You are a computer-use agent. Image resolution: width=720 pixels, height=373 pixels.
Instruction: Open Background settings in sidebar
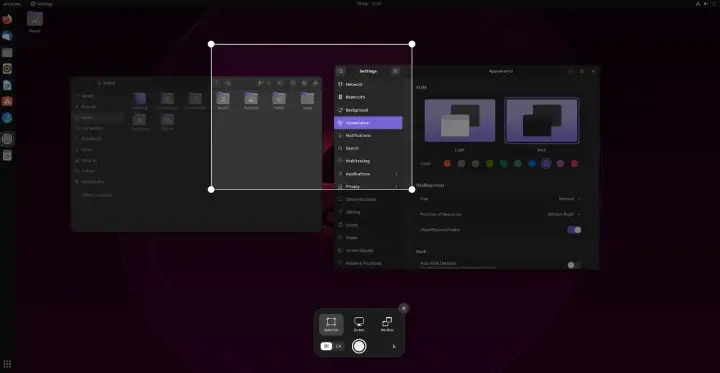[x=368, y=110]
